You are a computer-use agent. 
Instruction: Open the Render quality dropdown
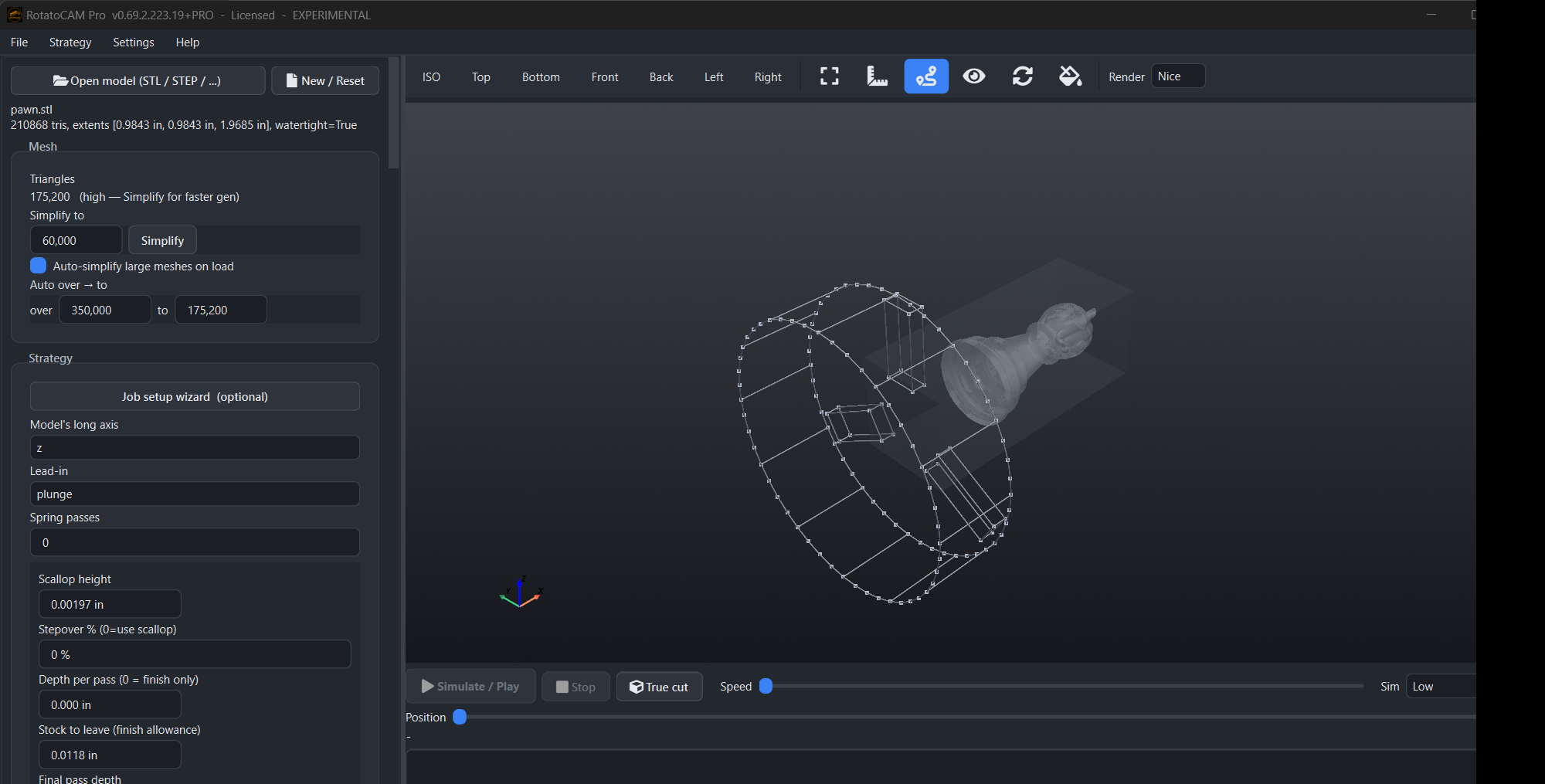1178,76
